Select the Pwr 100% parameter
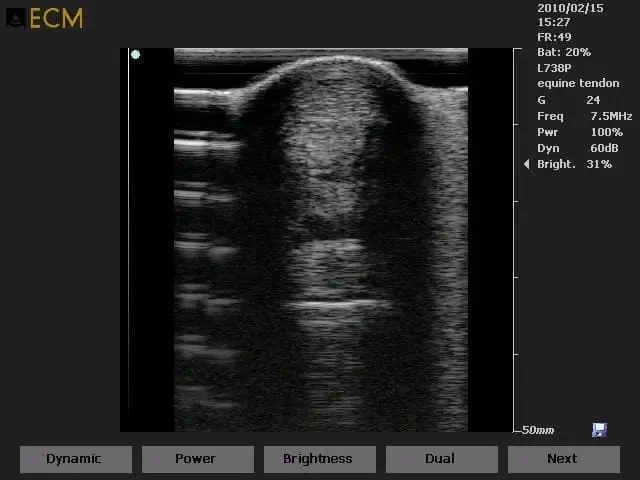The image size is (640, 480). [580, 132]
